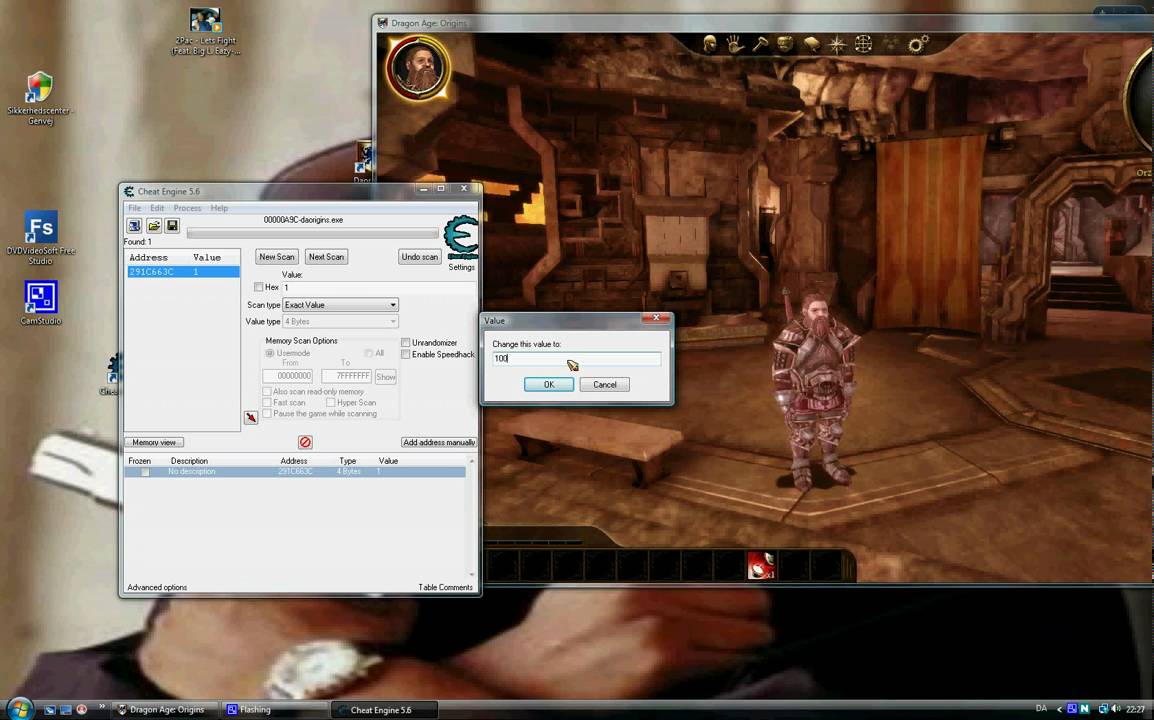The height and width of the screenshot is (720, 1154).
Task: Open Sikkerhedscenter desktop shortcut
Action: (x=40, y=99)
